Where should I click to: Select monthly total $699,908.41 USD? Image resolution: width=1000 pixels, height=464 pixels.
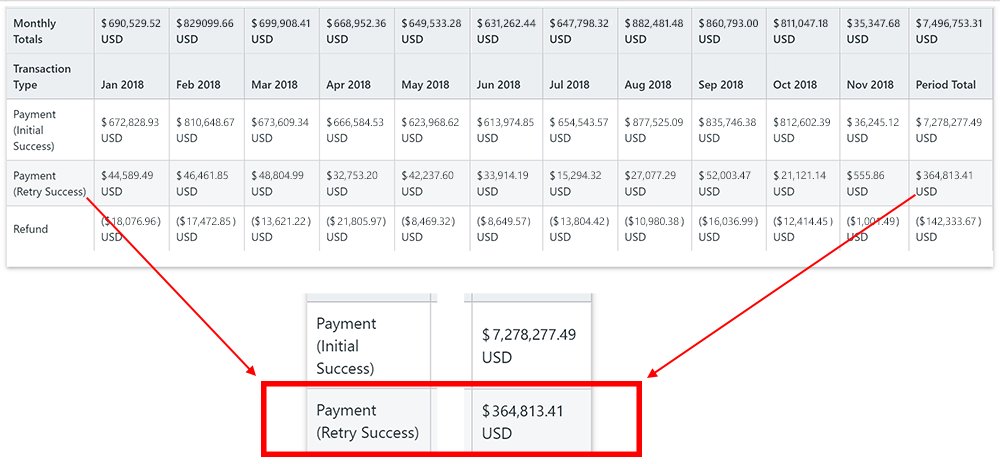coord(281,31)
